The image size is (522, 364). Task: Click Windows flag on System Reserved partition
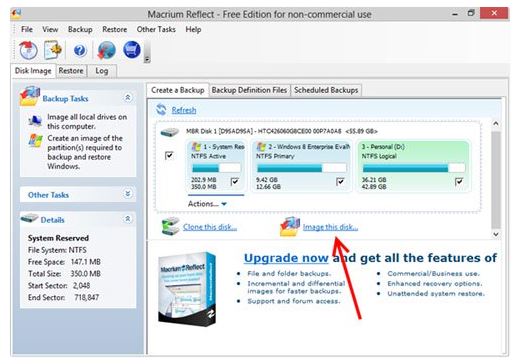(196, 147)
